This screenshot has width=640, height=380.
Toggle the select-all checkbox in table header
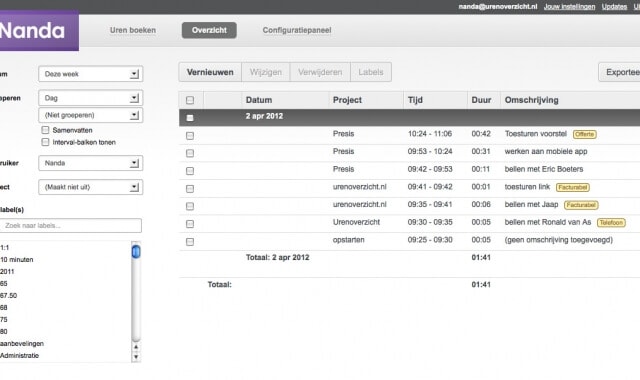pos(190,100)
